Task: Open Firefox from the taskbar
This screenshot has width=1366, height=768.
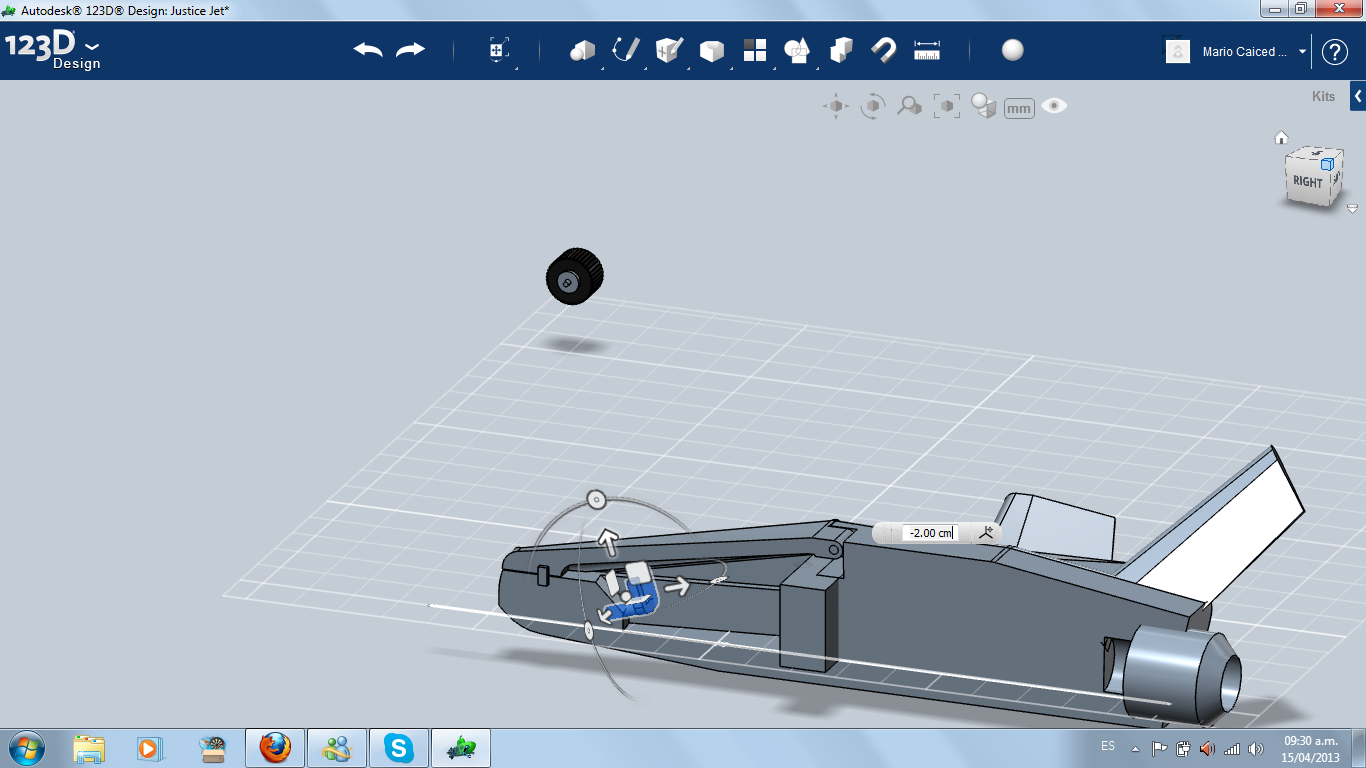Action: pos(275,748)
